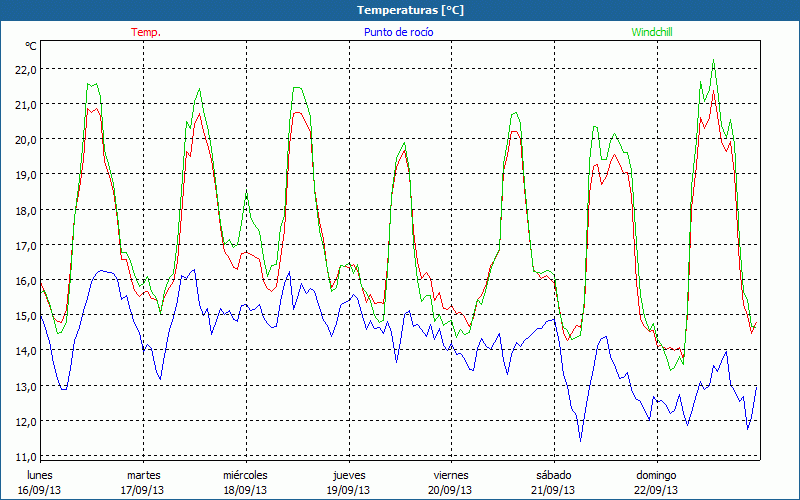Select the lunes day label
The image size is (800, 500).
[39, 475]
